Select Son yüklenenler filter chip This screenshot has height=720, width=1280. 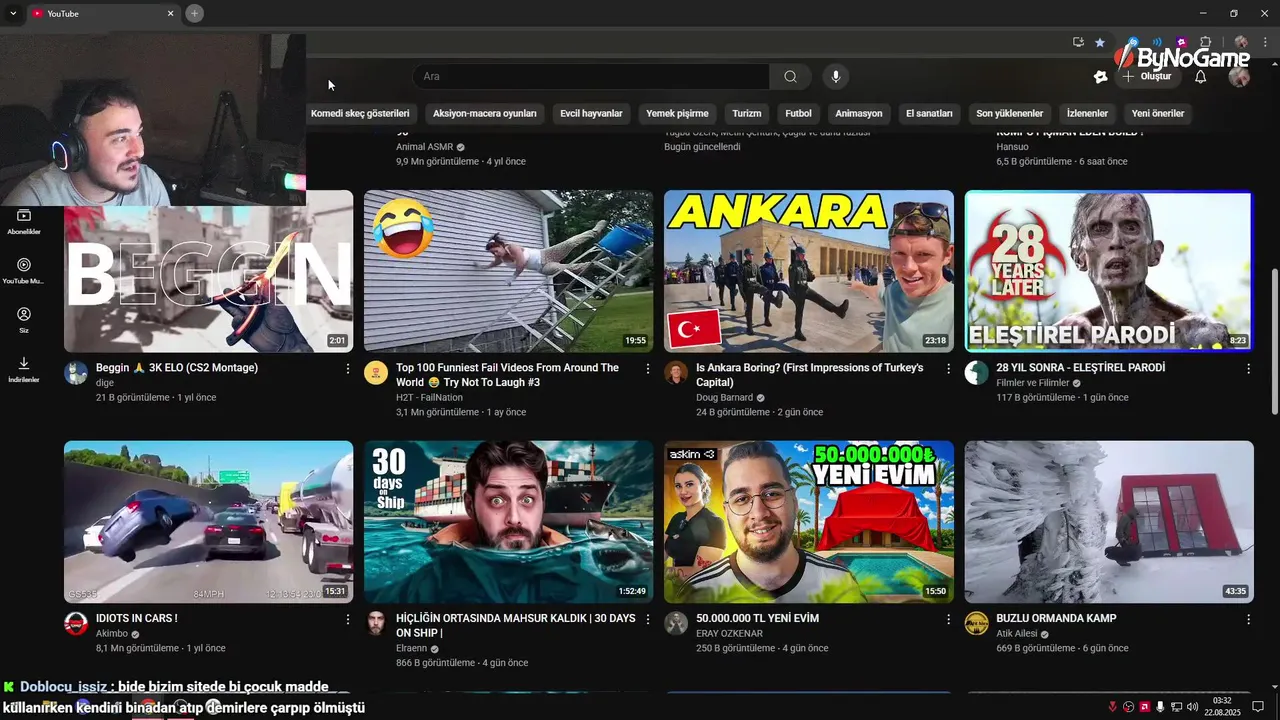[1010, 113]
